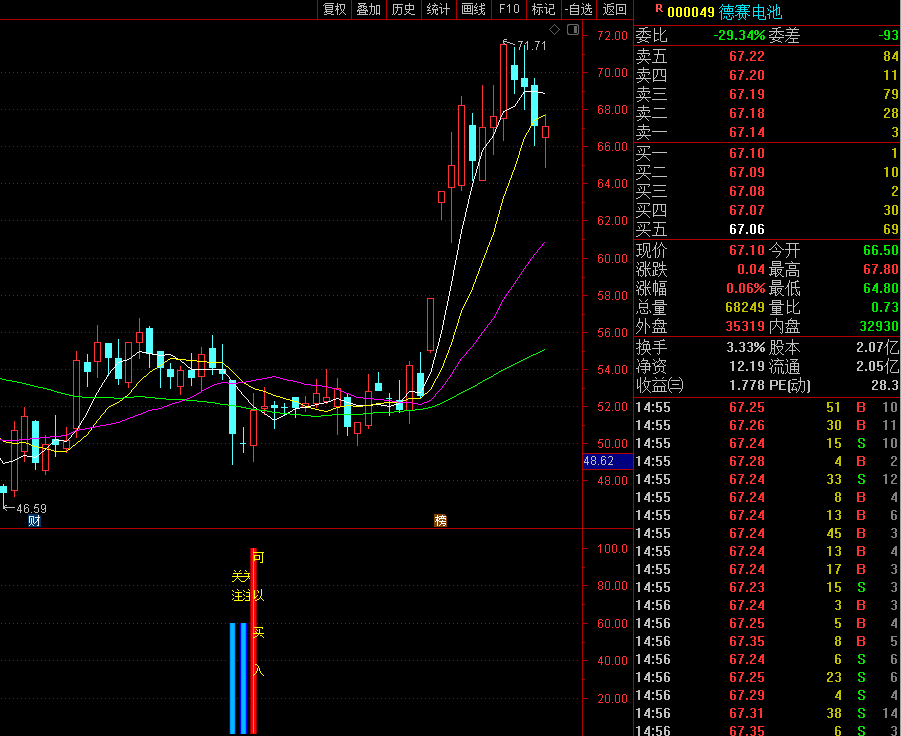Image resolution: width=901 pixels, height=736 pixels.
Task: Click the 换手 3.33% value
Action: (x=745, y=347)
